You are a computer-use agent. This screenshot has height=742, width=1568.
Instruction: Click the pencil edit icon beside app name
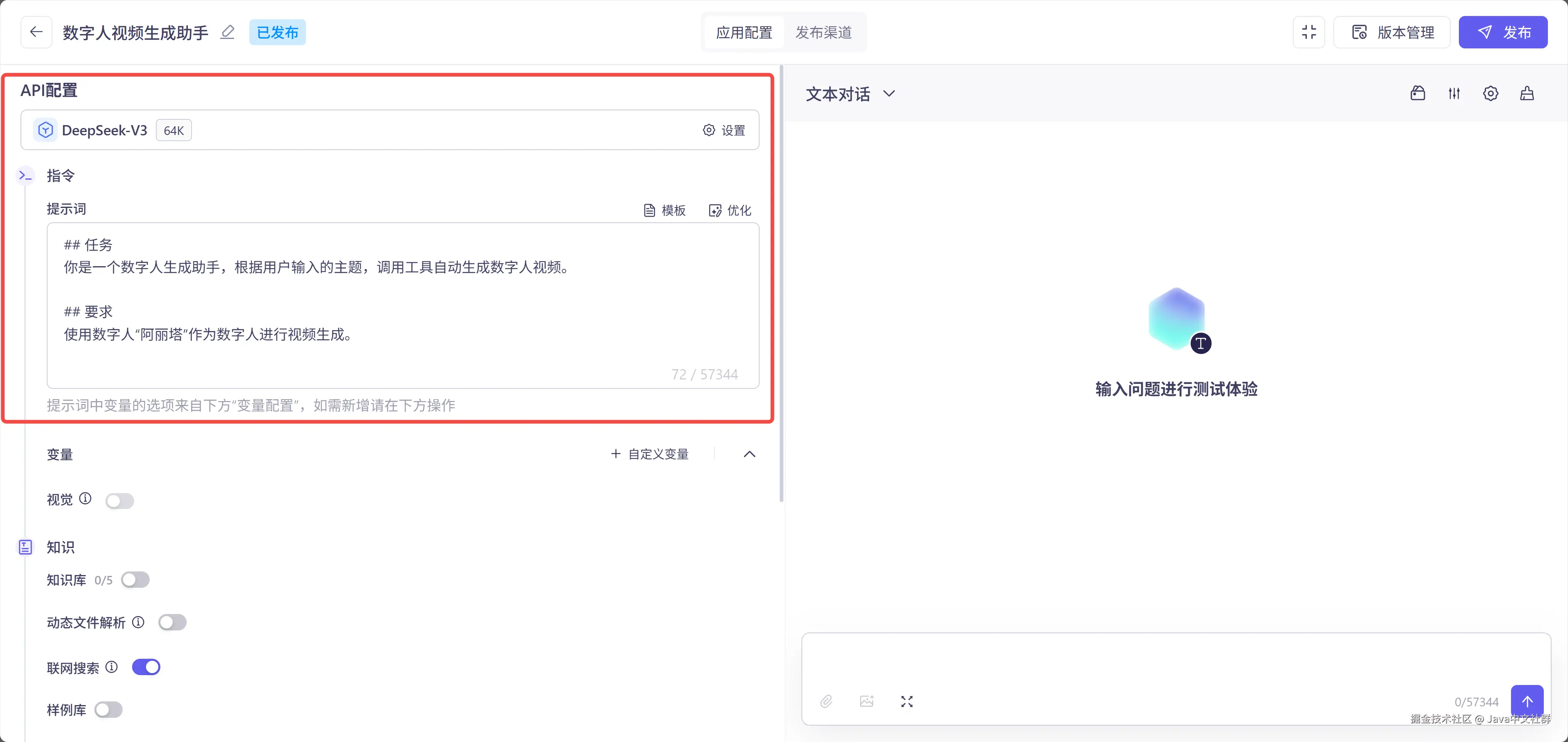[x=227, y=32]
